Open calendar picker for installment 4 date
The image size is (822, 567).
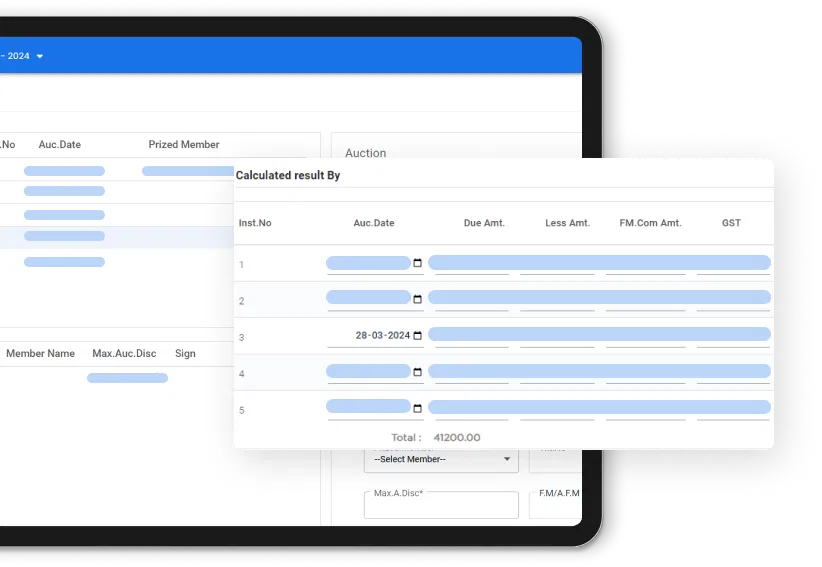click(417, 372)
